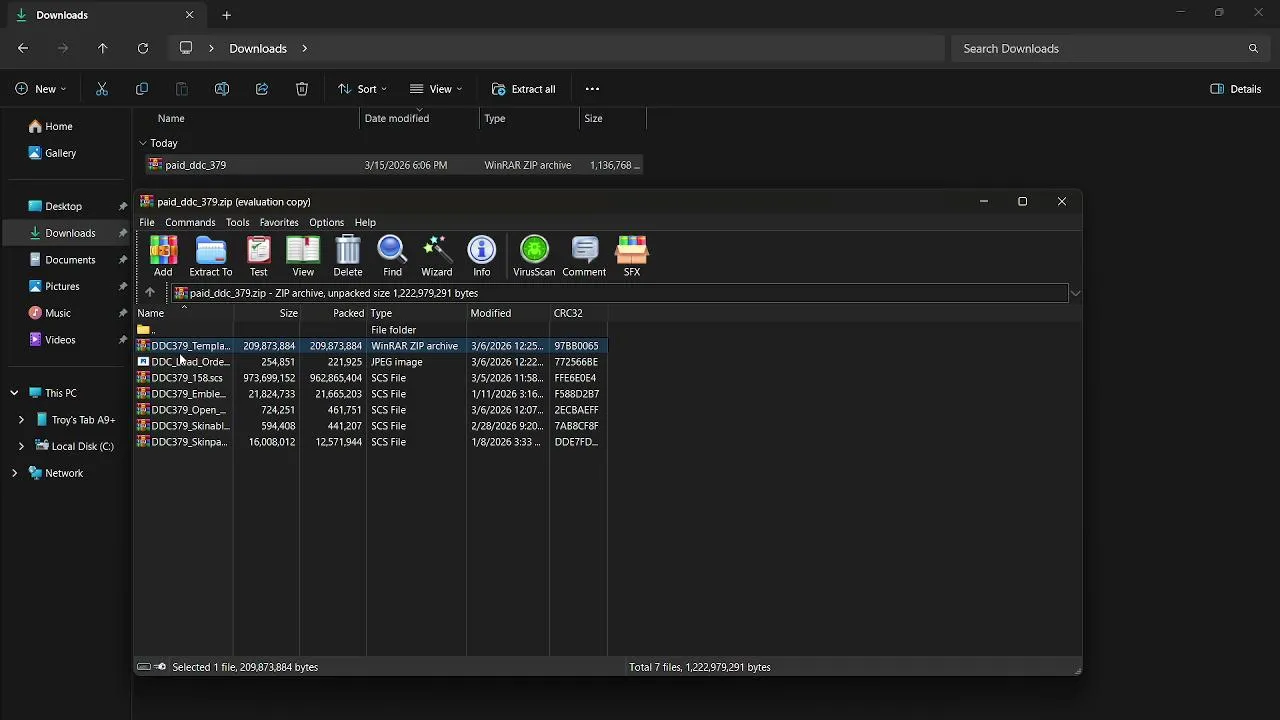Screen dimensions: 1280x720
Task: Click the SFX toolbar icon
Action: click(x=632, y=256)
